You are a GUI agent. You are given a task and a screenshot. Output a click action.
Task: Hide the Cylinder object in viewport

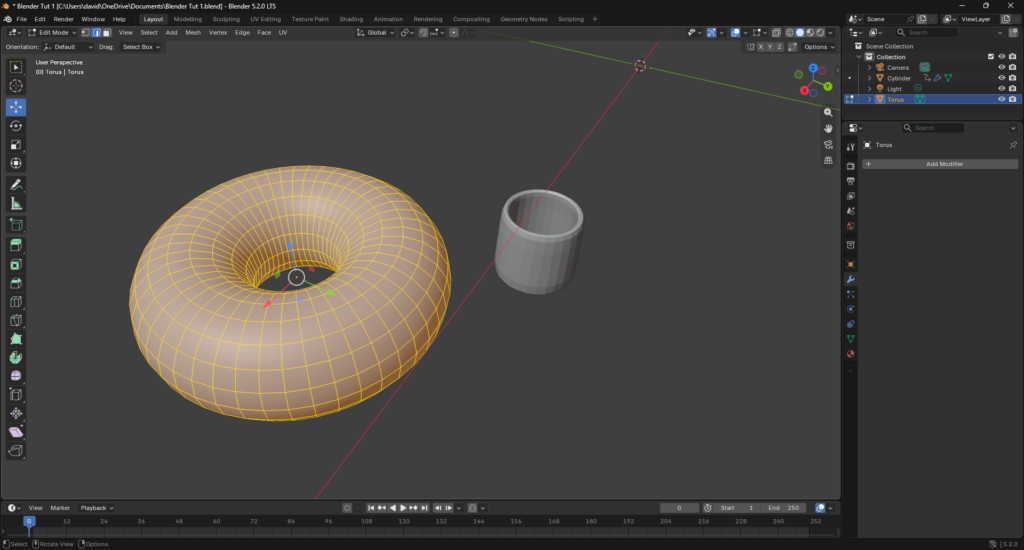coord(1001,78)
